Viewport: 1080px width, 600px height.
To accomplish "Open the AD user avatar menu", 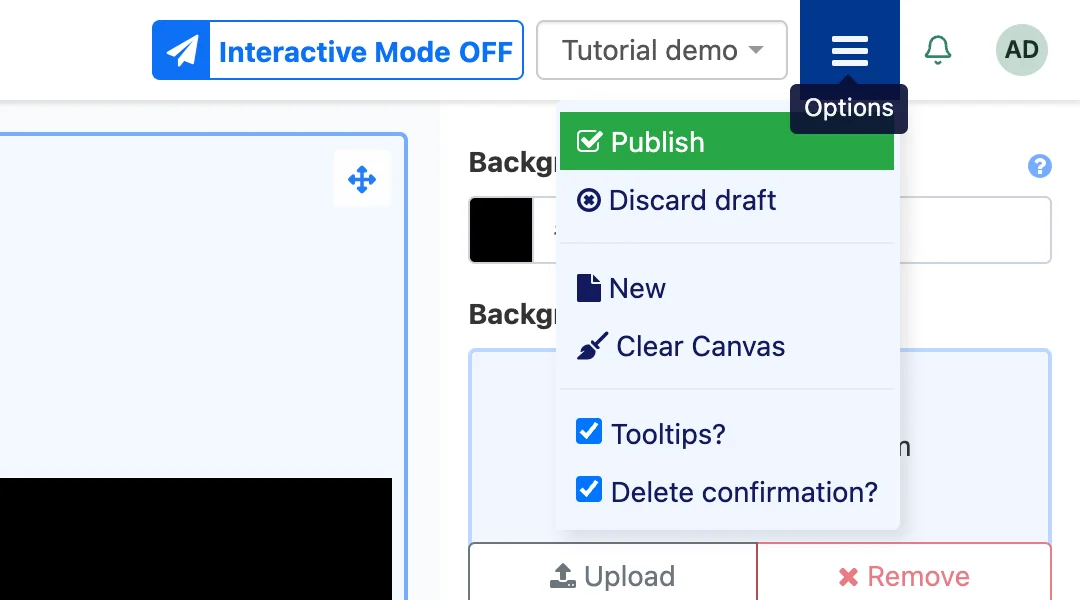I will pyautogui.click(x=1021, y=50).
